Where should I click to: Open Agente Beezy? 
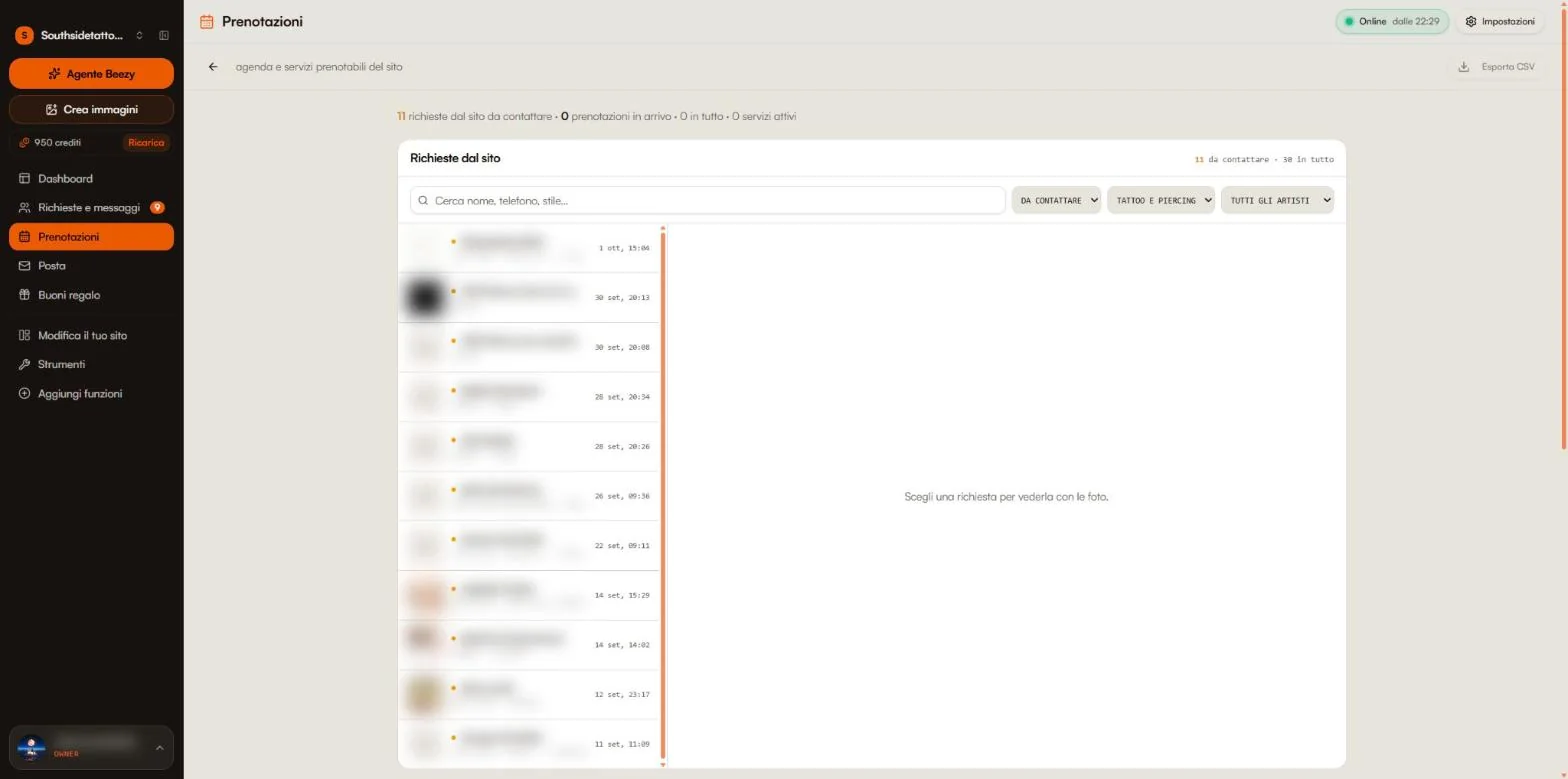[x=91, y=74]
